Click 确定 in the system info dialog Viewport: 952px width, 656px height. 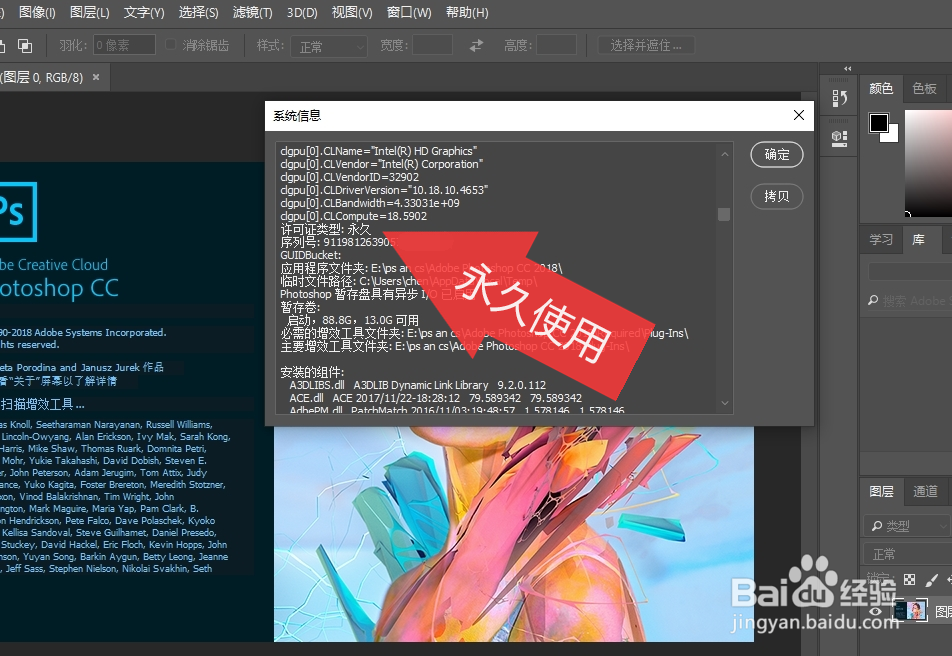point(777,154)
